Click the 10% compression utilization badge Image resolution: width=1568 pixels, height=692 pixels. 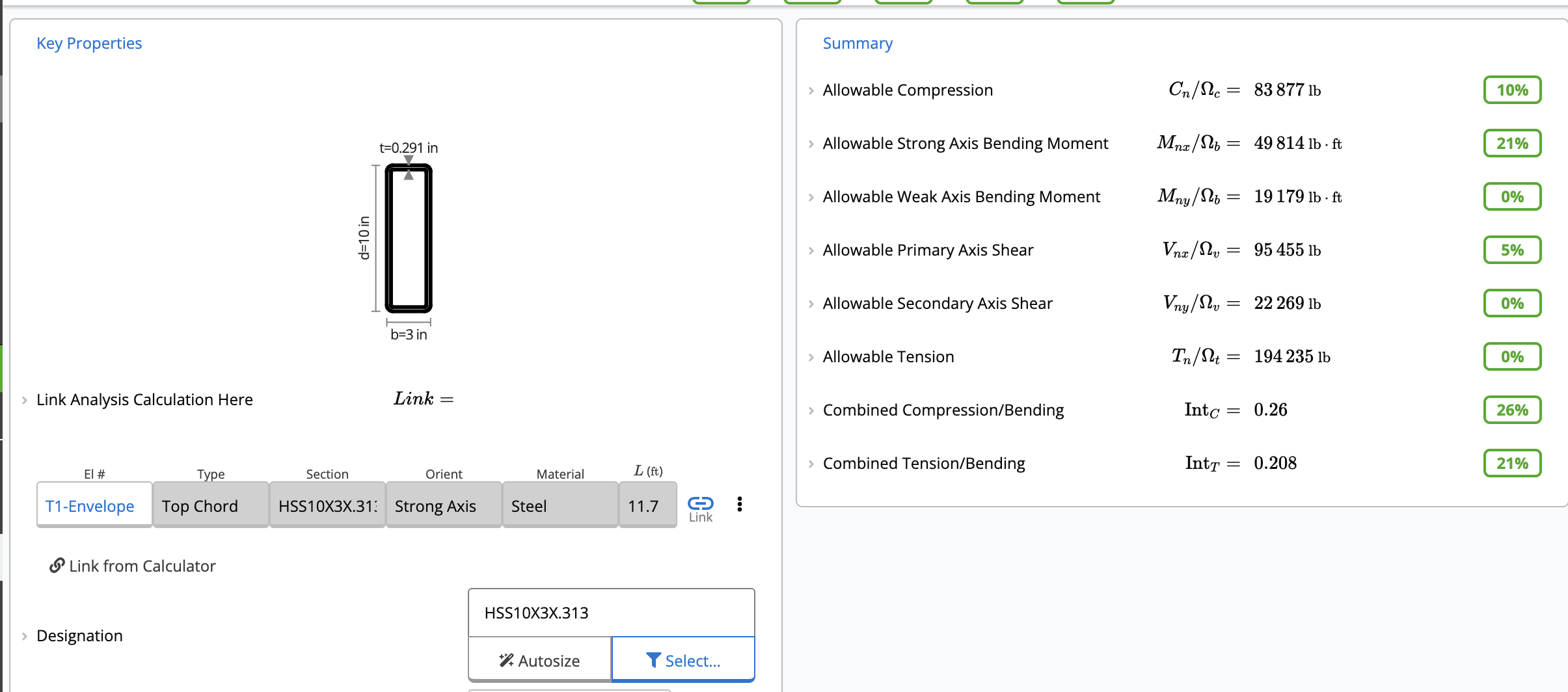[1512, 90]
